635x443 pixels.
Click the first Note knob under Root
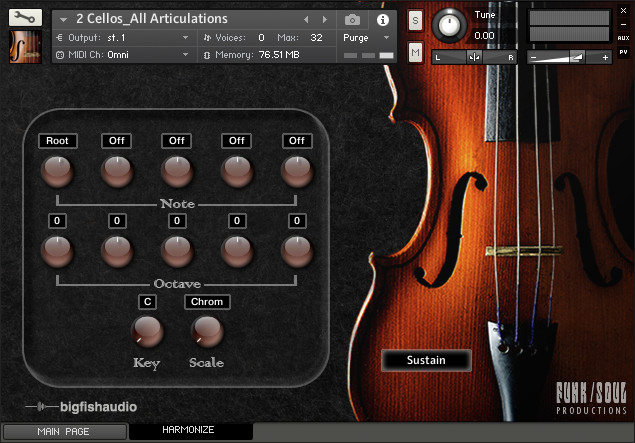[57, 172]
